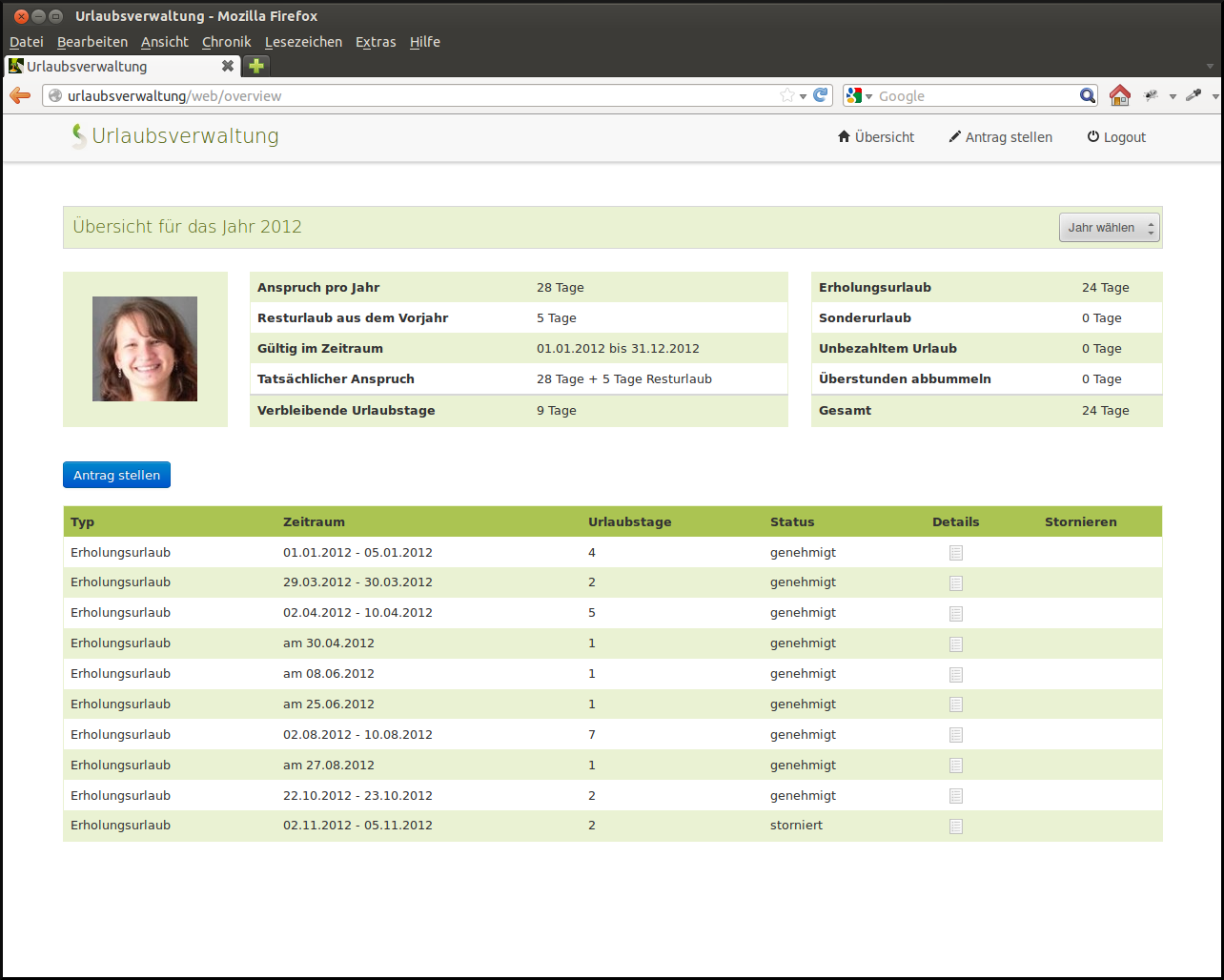
Task: Click into the URL address field
Action: point(419,95)
